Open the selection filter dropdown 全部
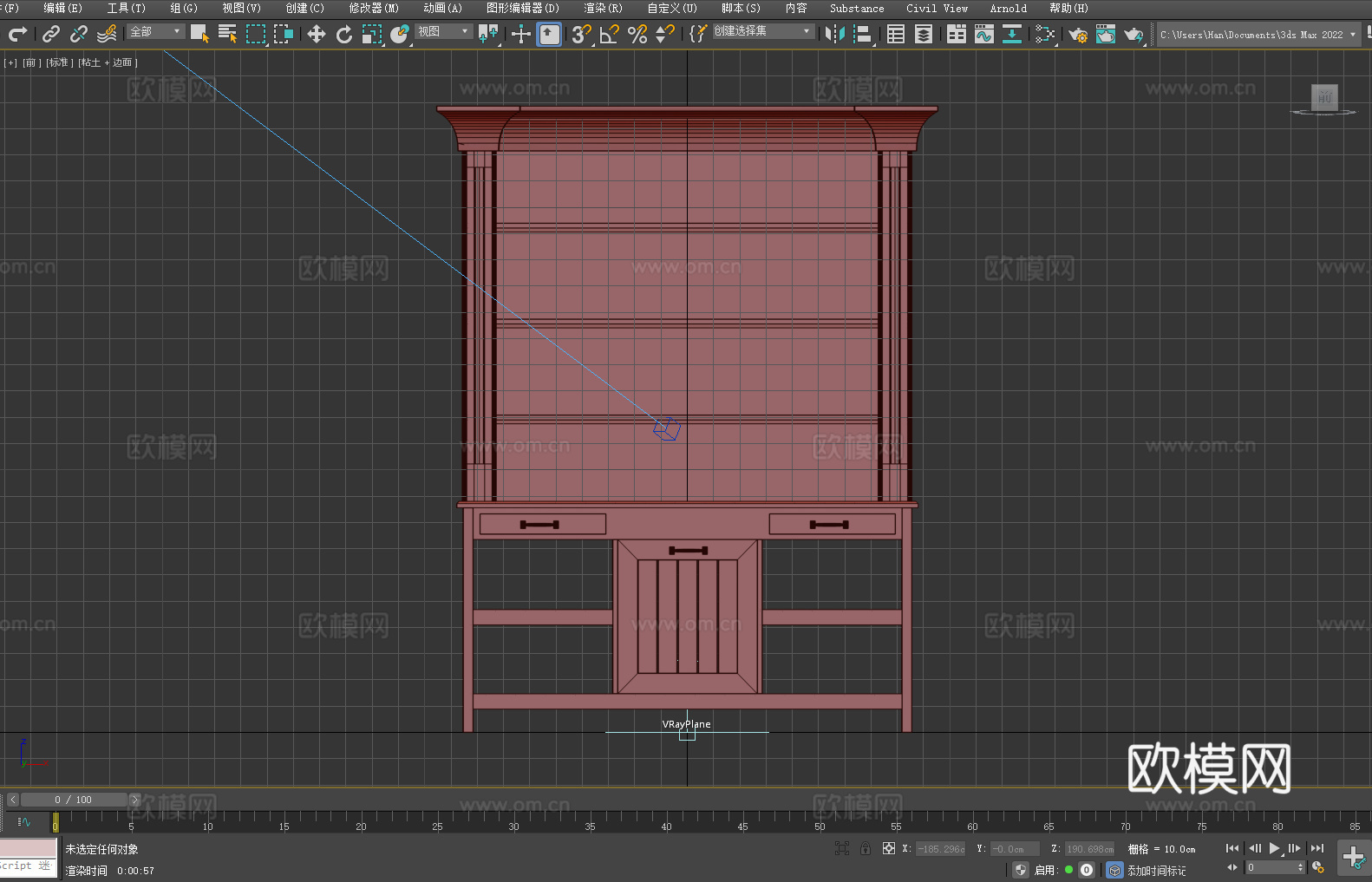1372x882 pixels. [156, 31]
